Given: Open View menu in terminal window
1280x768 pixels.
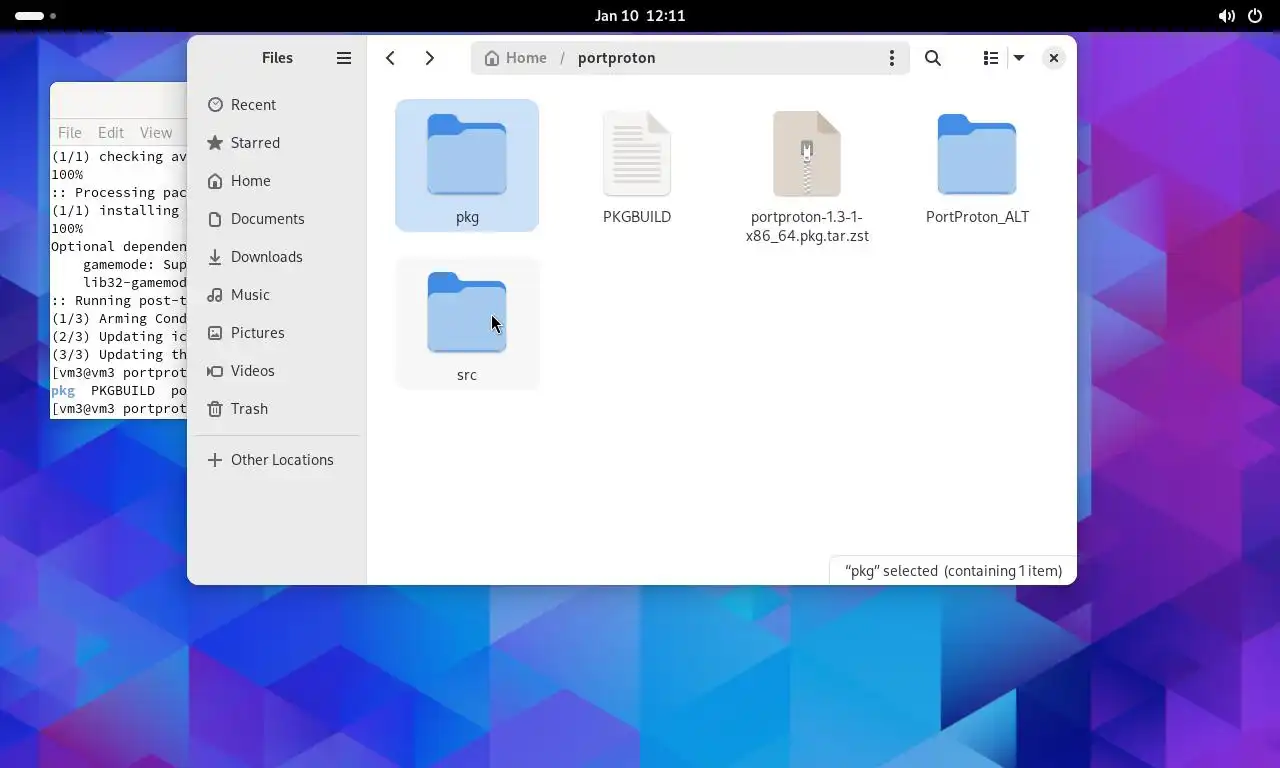Looking at the screenshot, I should 156,132.
